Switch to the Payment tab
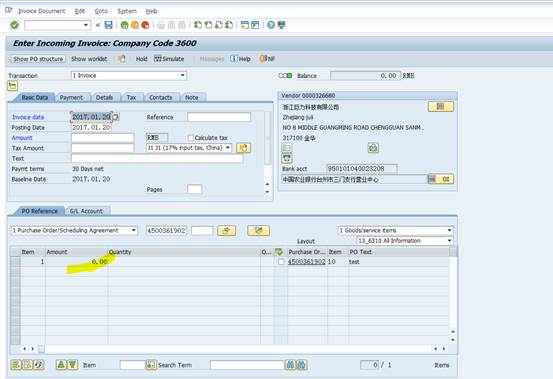This screenshot has height=379, width=553. (x=71, y=97)
